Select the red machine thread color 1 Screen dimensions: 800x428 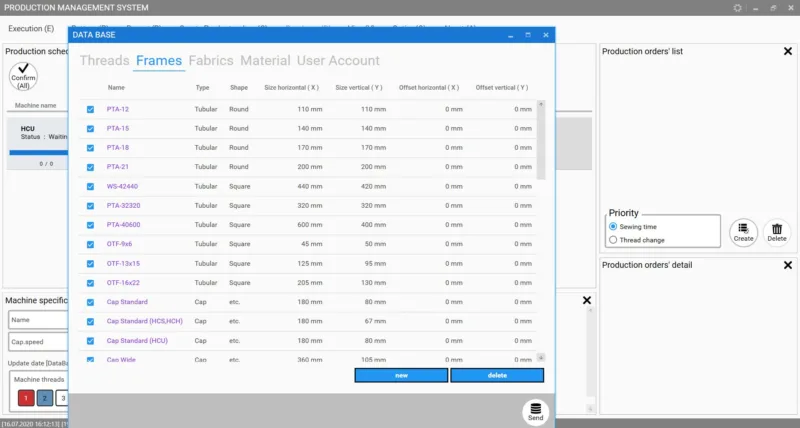coord(26,398)
